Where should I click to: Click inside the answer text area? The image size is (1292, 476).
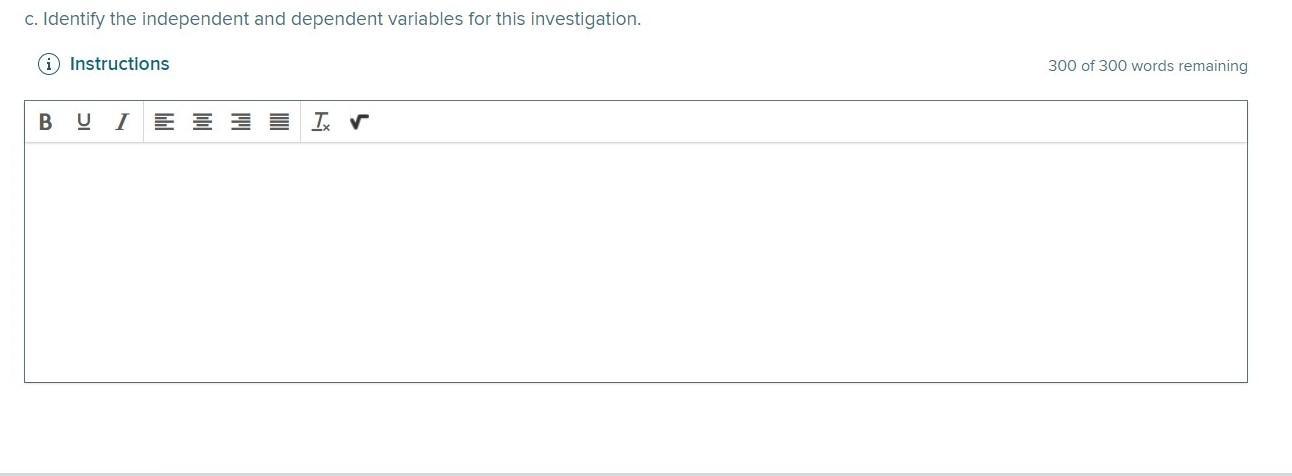635,262
